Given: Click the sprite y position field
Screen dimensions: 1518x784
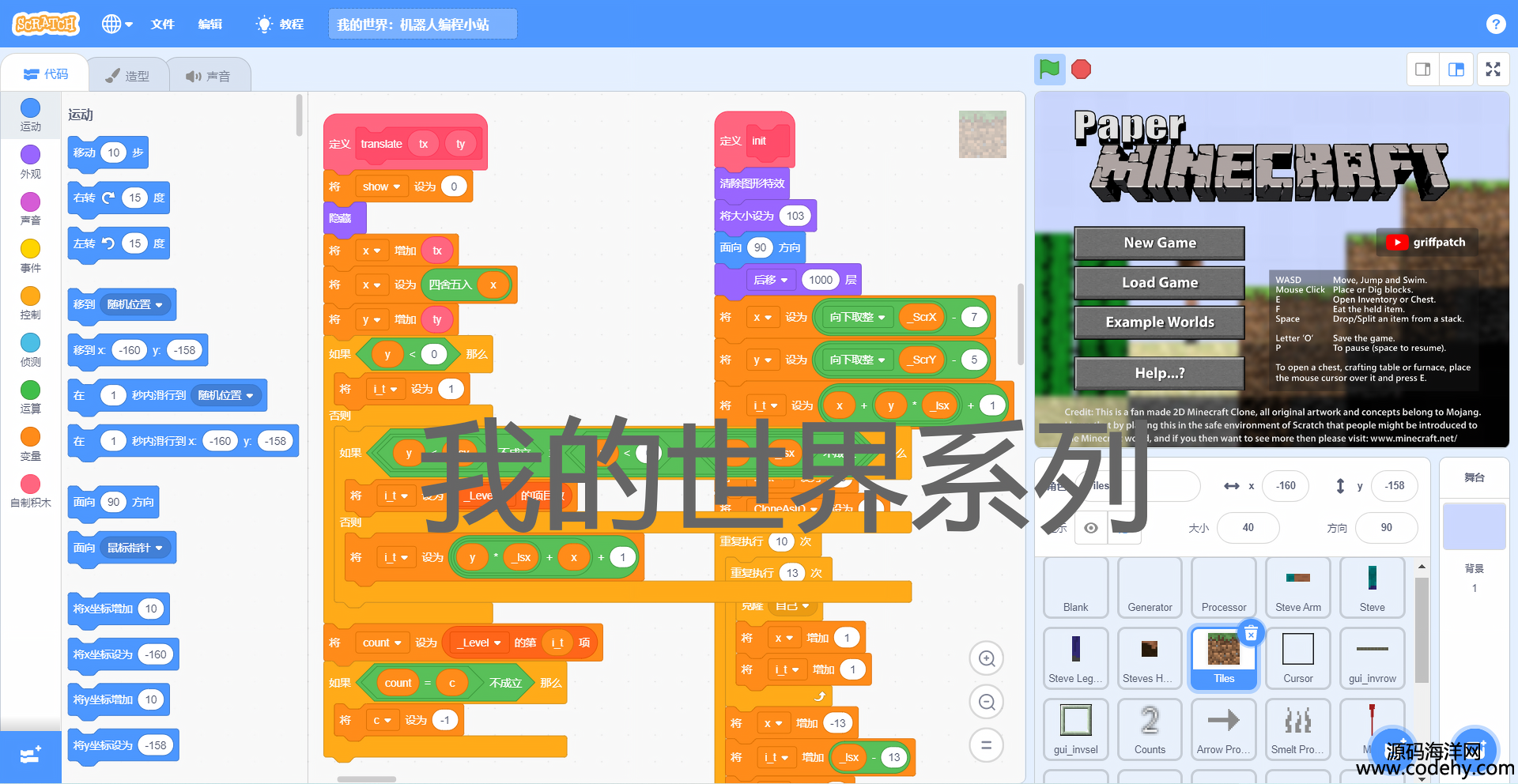Looking at the screenshot, I should [x=1395, y=486].
